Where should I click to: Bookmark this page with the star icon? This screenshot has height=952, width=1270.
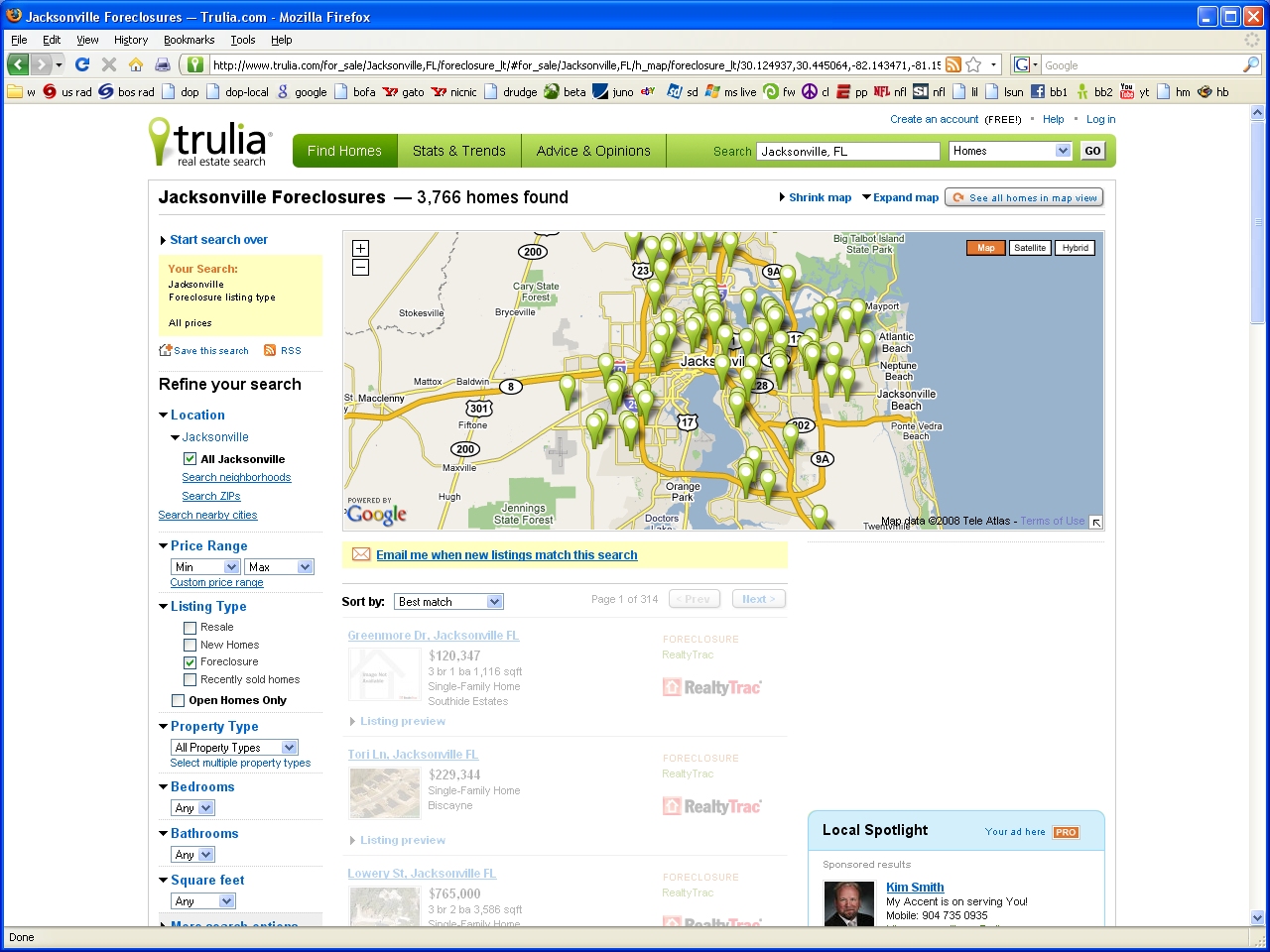[973, 64]
